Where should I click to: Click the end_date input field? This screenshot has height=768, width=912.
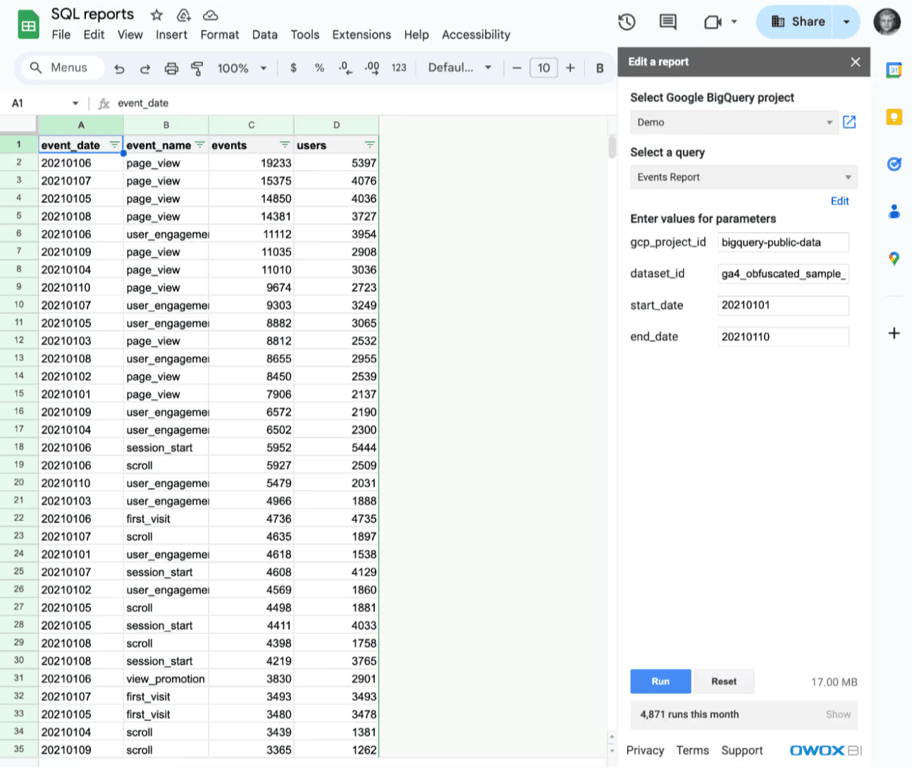(783, 337)
